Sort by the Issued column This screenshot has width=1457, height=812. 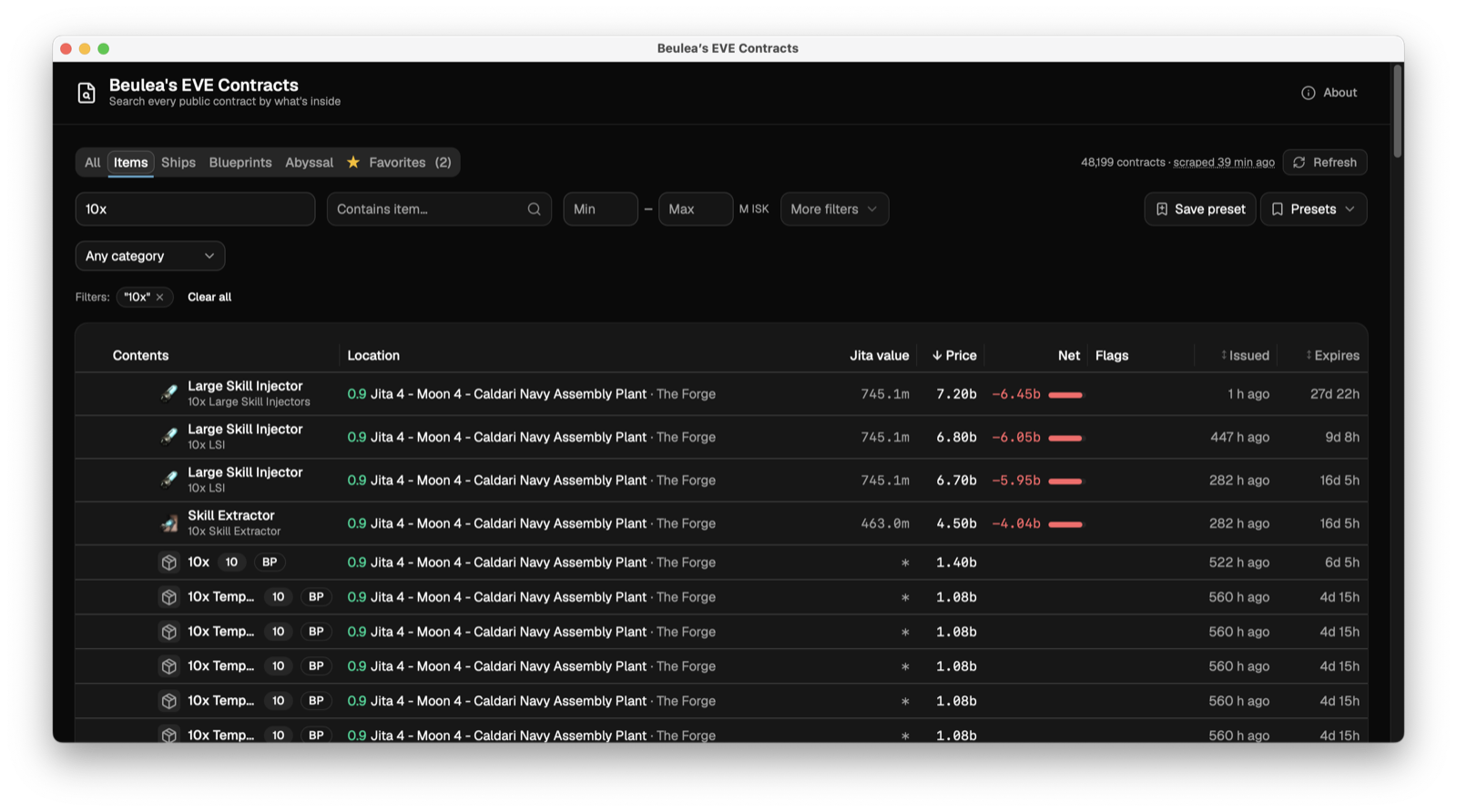coord(1245,356)
